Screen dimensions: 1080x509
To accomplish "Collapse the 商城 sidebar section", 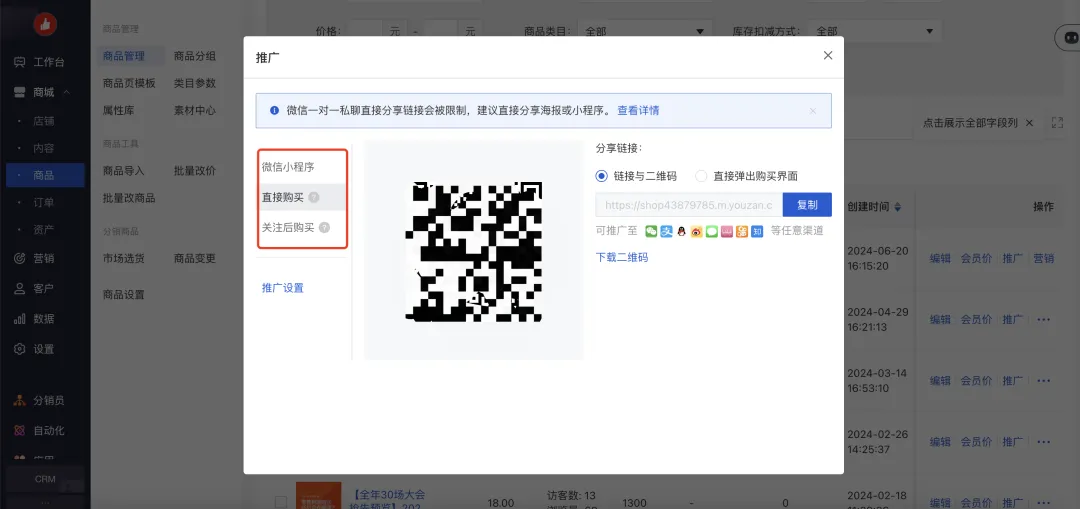I will (x=67, y=93).
